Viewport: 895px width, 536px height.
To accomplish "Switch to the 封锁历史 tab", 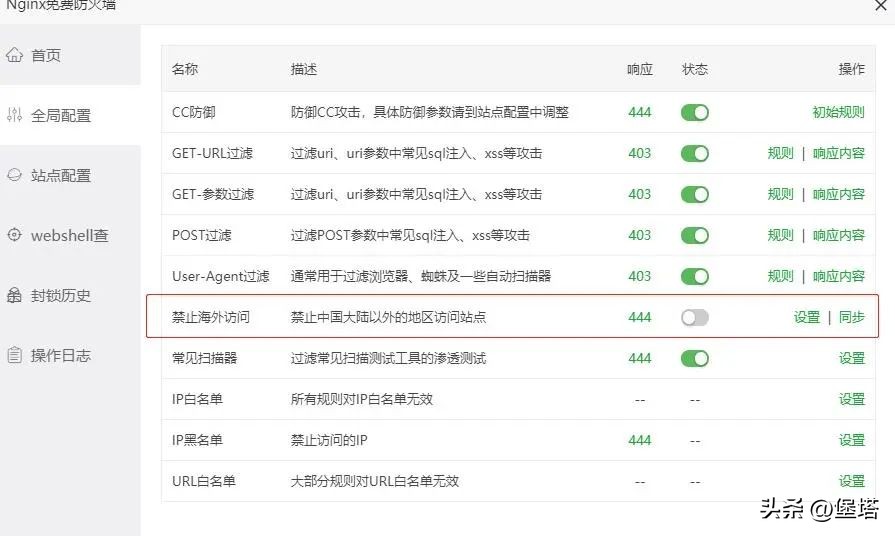I will [x=61, y=295].
